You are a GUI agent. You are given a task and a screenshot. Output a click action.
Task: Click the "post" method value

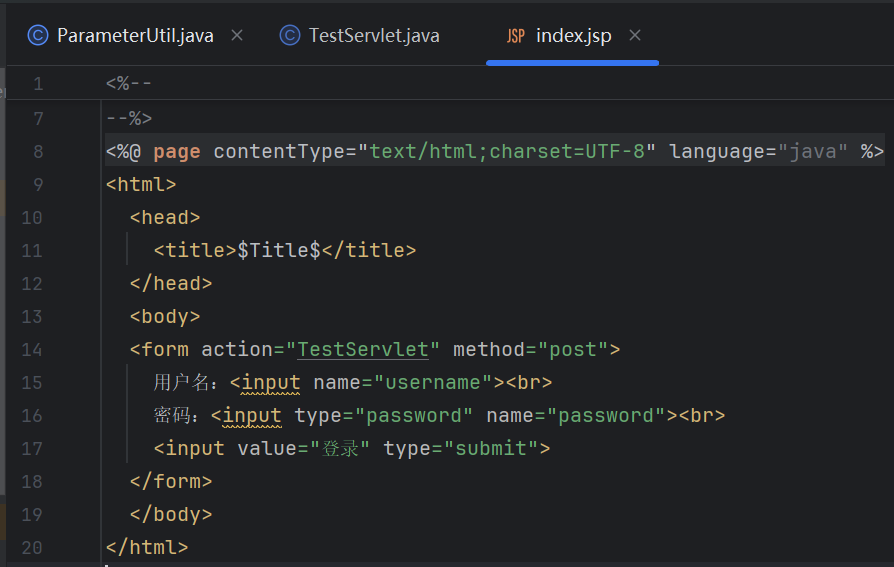point(572,349)
